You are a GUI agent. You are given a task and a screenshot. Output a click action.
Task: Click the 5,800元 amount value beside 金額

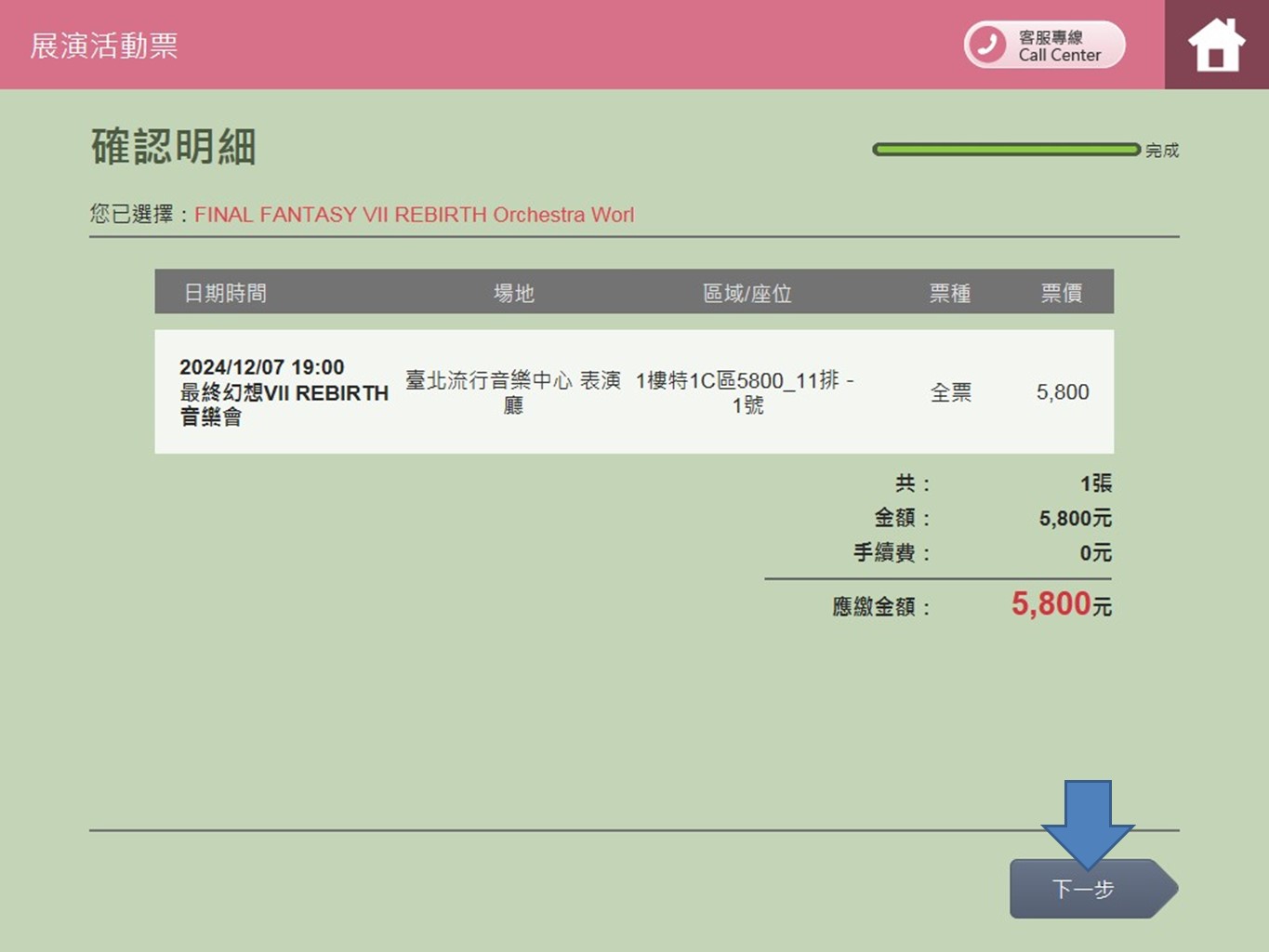pyautogui.click(x=1076, y=518)
